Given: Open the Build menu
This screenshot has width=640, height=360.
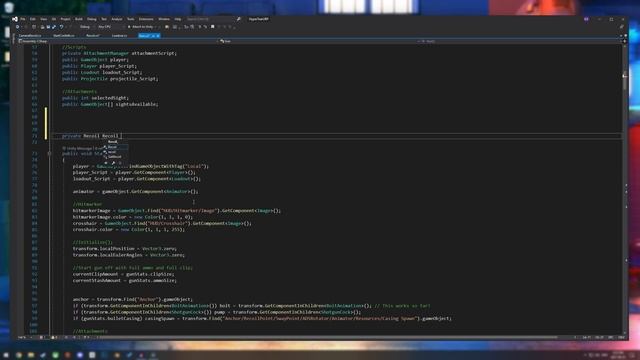Looking at the screenshot, I should tap(79, 19).
